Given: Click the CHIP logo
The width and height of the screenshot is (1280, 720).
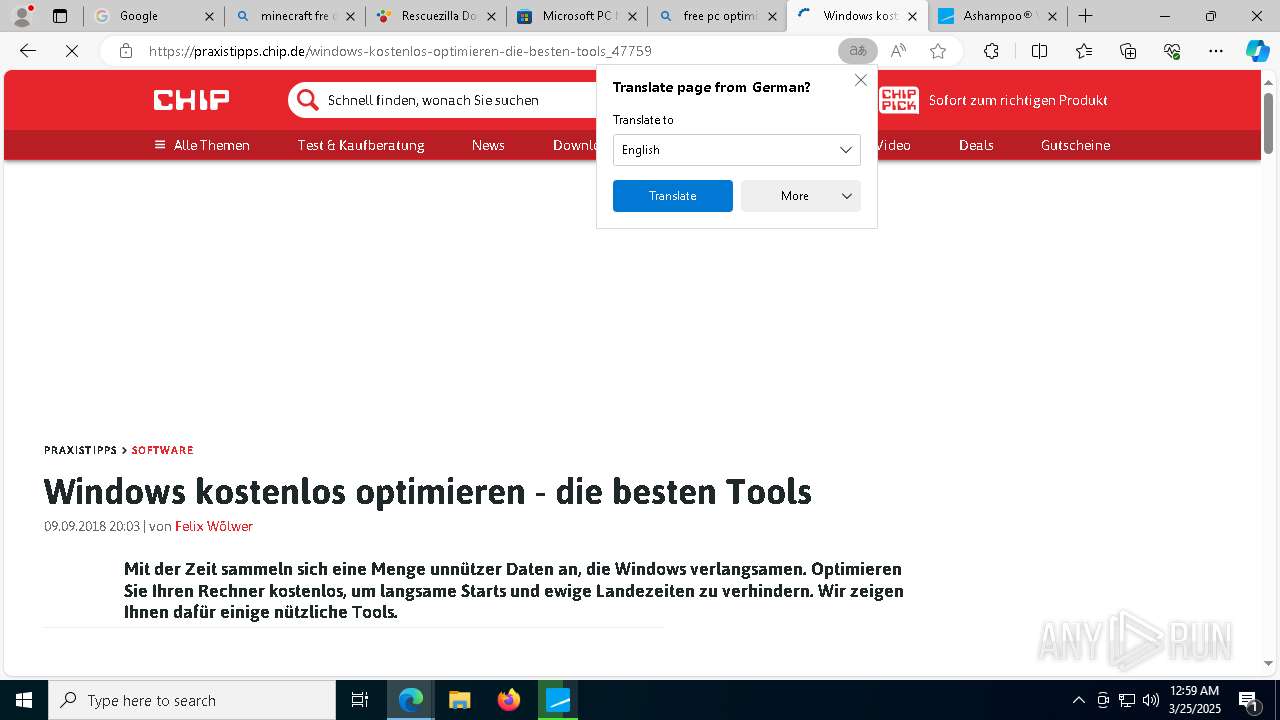Looking at the screenshot, I should [191, 100].
